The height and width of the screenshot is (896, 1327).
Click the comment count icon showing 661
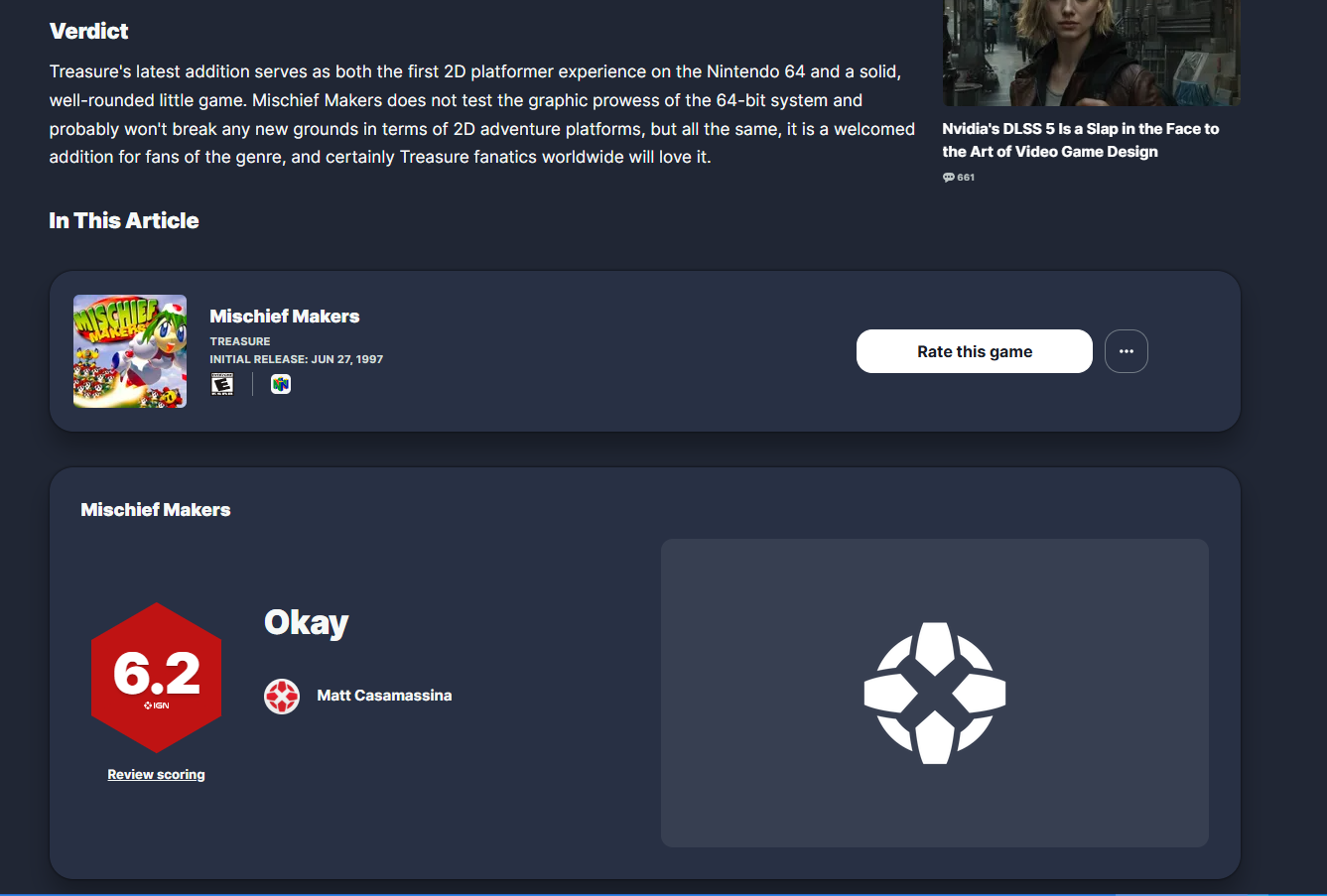tap(949, 178)
